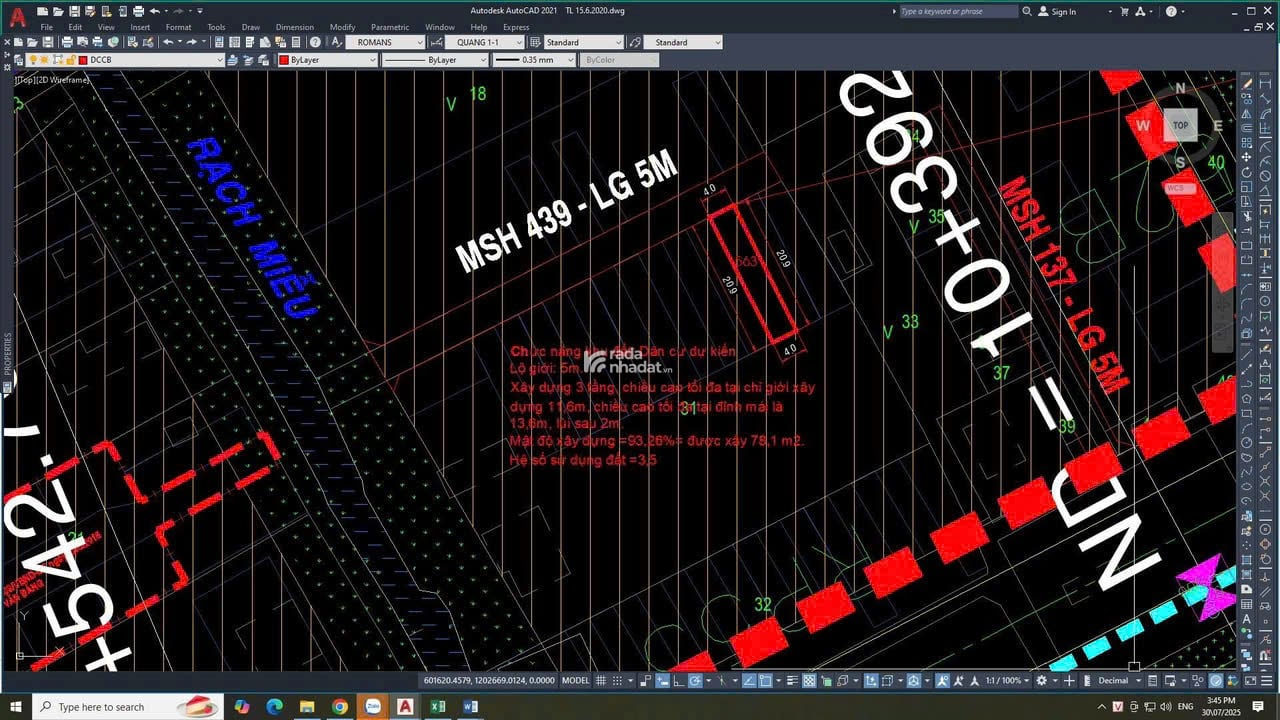The image size is (1280, 720).
Task: Open the 0.35 mm lineweight dropdown
Action: point(570,60)
